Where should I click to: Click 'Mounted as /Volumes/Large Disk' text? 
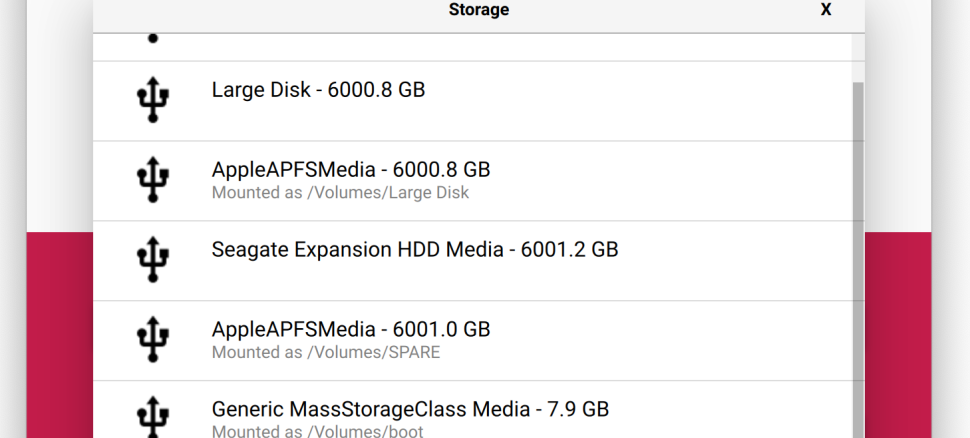(x=340, y=192)
